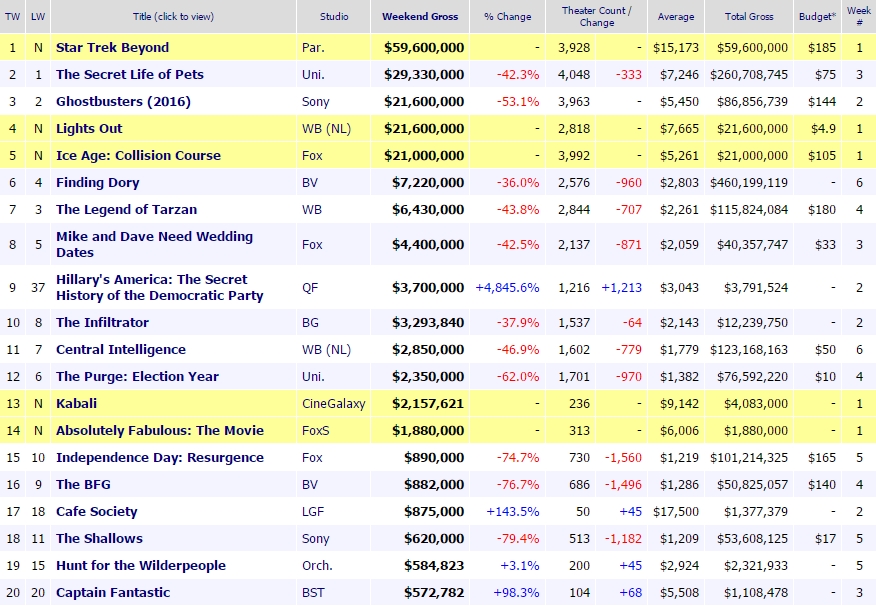Open Ice Age: Collision Course link
876x606 pixels.
click(x=139, y=155)
